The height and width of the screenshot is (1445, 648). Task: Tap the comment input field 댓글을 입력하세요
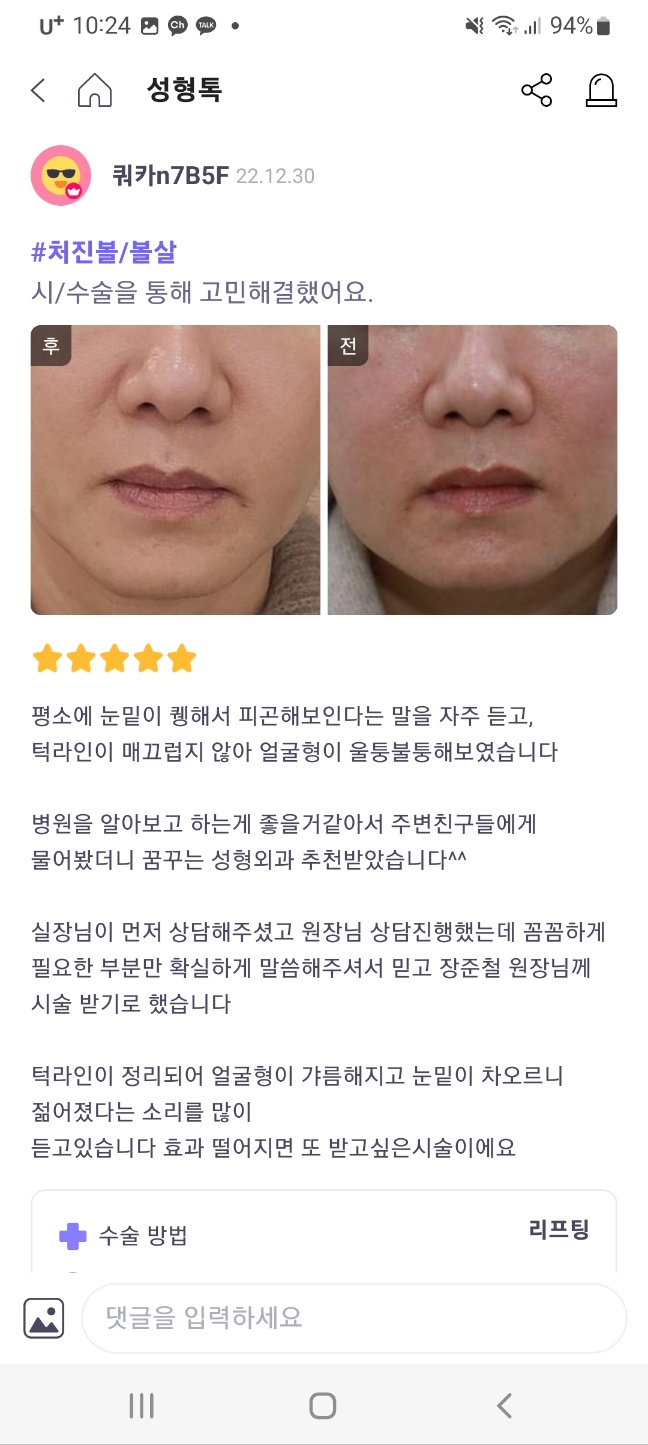click(x=354, y=1318)
